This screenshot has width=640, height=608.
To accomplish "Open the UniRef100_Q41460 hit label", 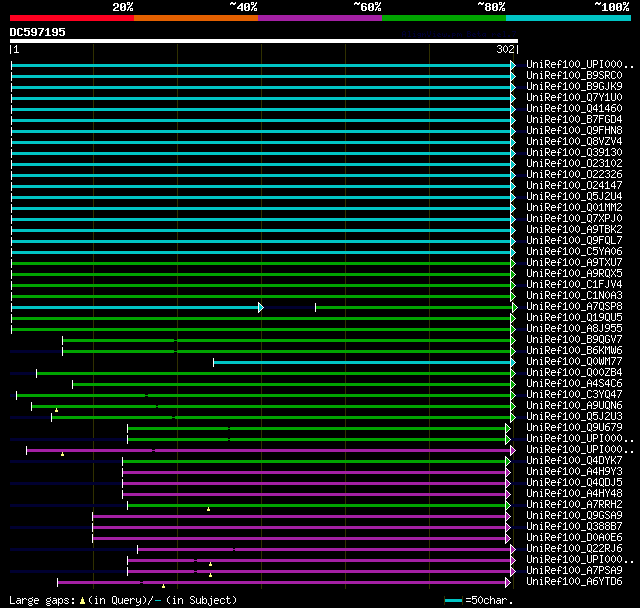I will tap(574, 109).
